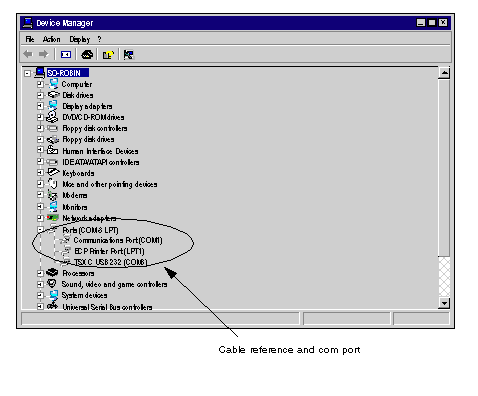478x396 pixels.
Task: Click the properties toolbar icon
Action: point(108,55)
